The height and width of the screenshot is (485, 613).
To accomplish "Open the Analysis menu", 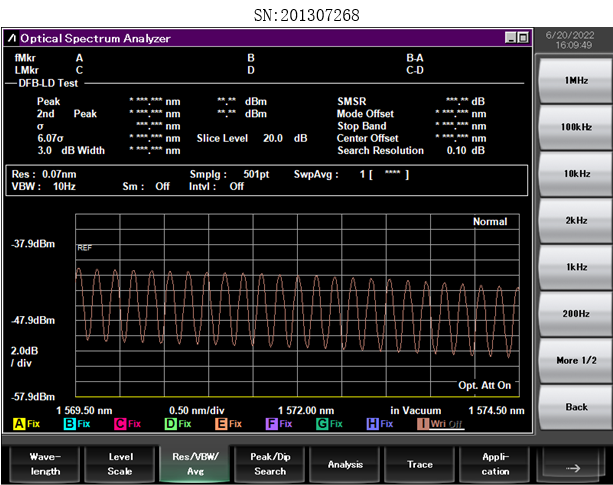I will point(345,464).
